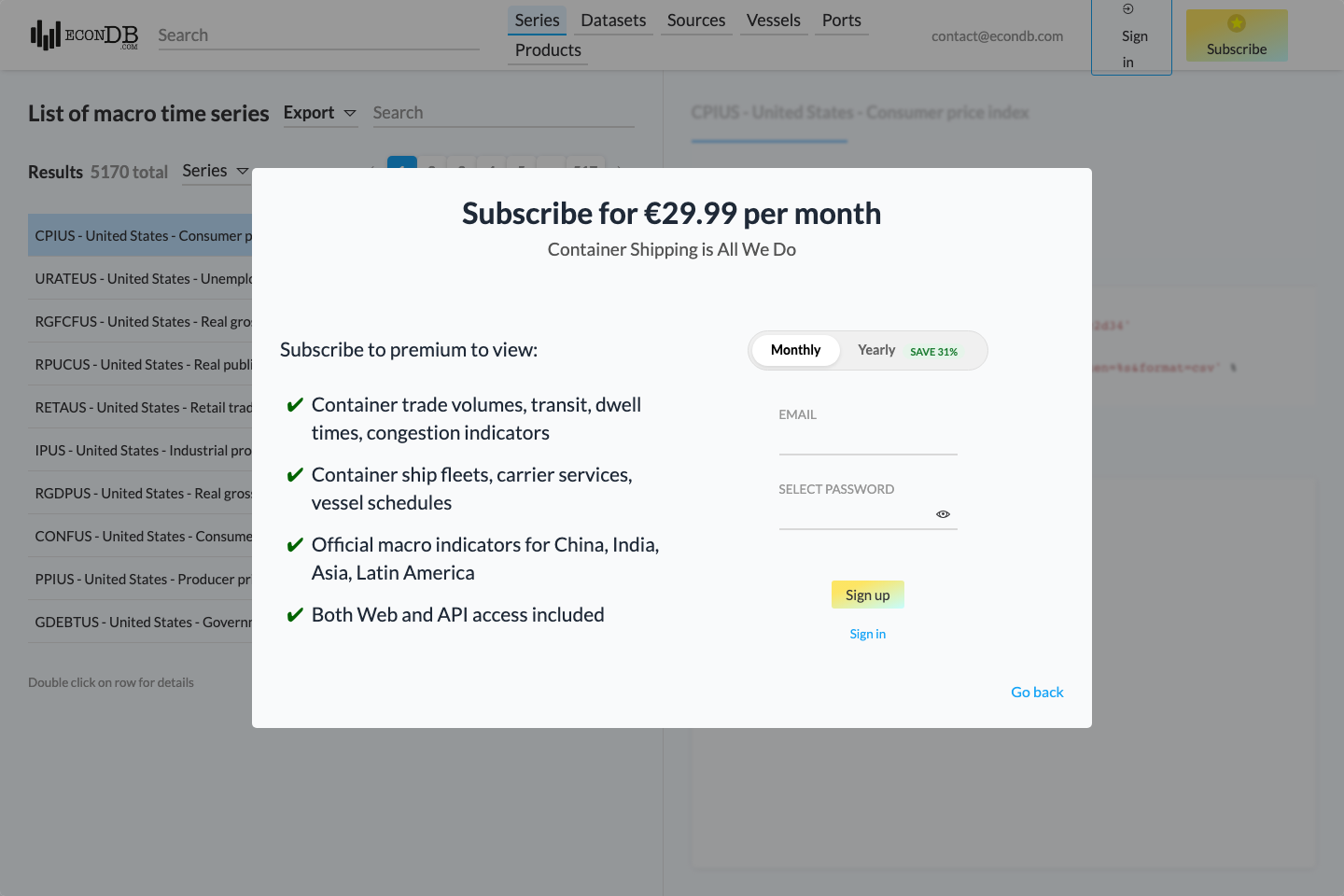Switch to the Datasets tab

(612, 20)
